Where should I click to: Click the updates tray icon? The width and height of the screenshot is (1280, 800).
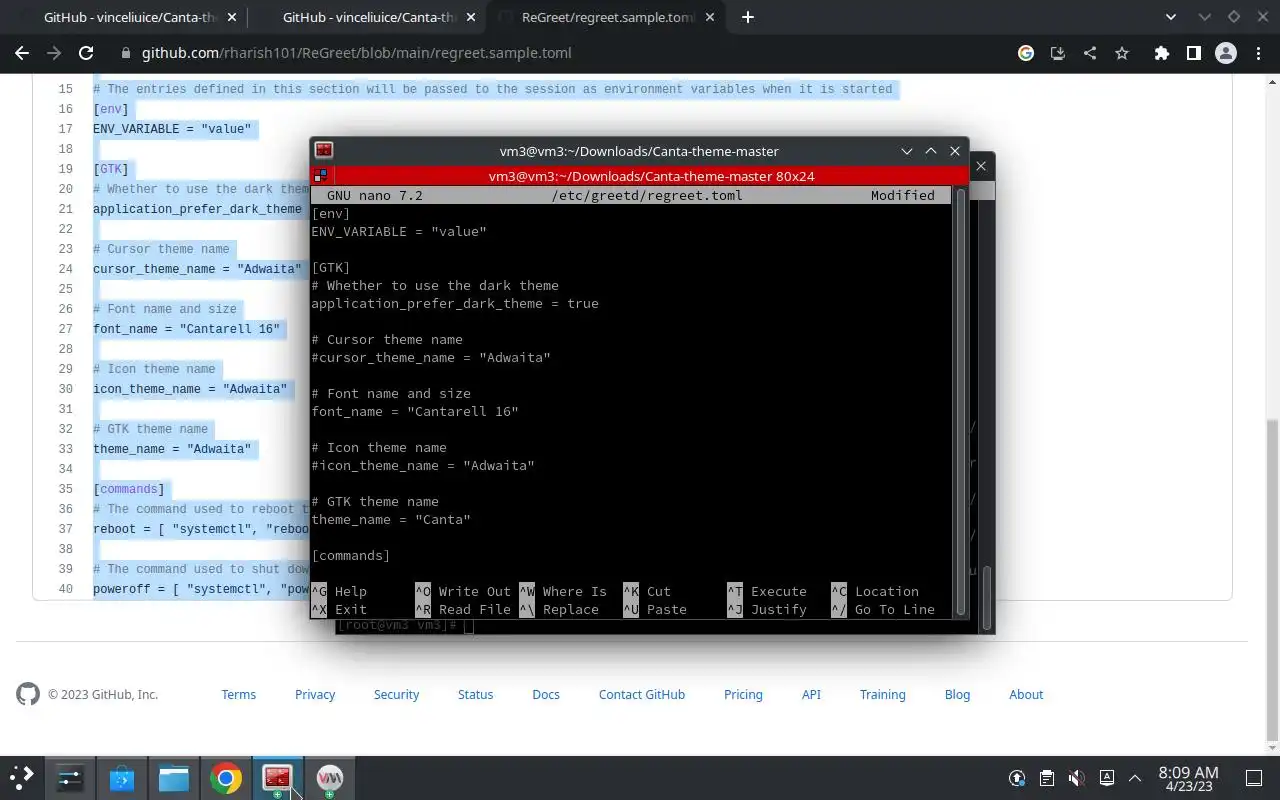pyautogui.click(x=1017, y=778)
